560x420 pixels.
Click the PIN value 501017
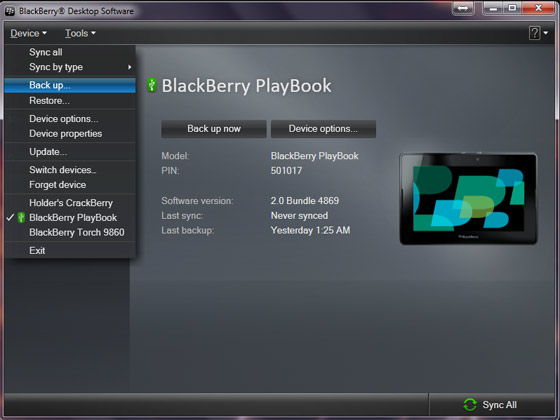click(286, 171)
